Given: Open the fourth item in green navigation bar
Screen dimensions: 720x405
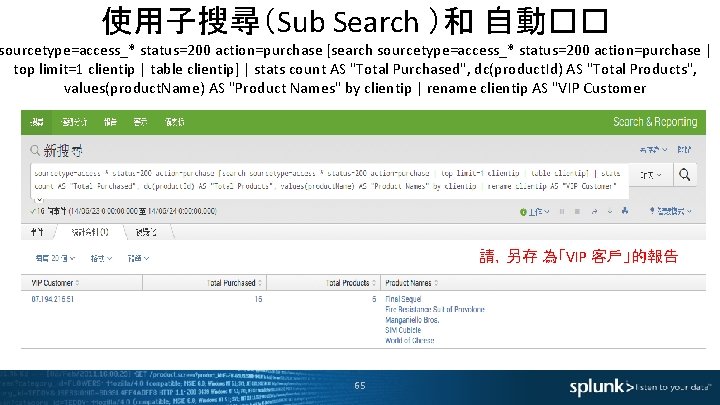Looking at the screenshot, I should (x=140, y=122).
